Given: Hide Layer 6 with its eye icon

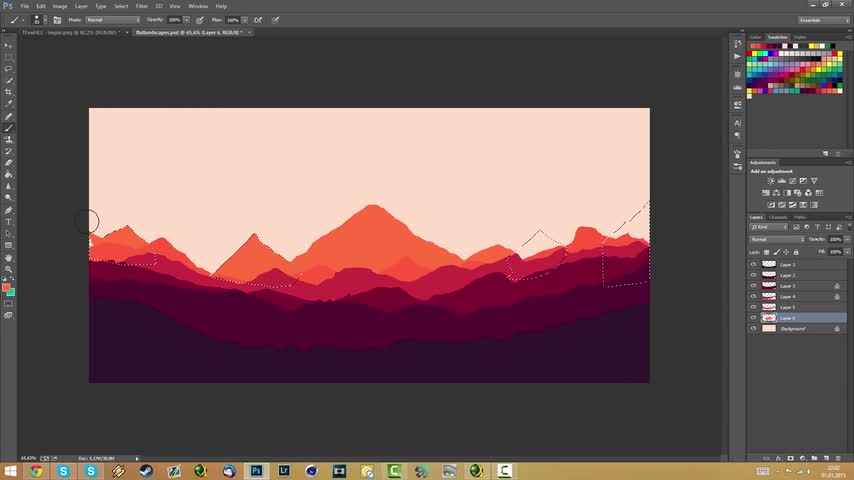Looking at the screenshot, I should [x=754, y=318].
